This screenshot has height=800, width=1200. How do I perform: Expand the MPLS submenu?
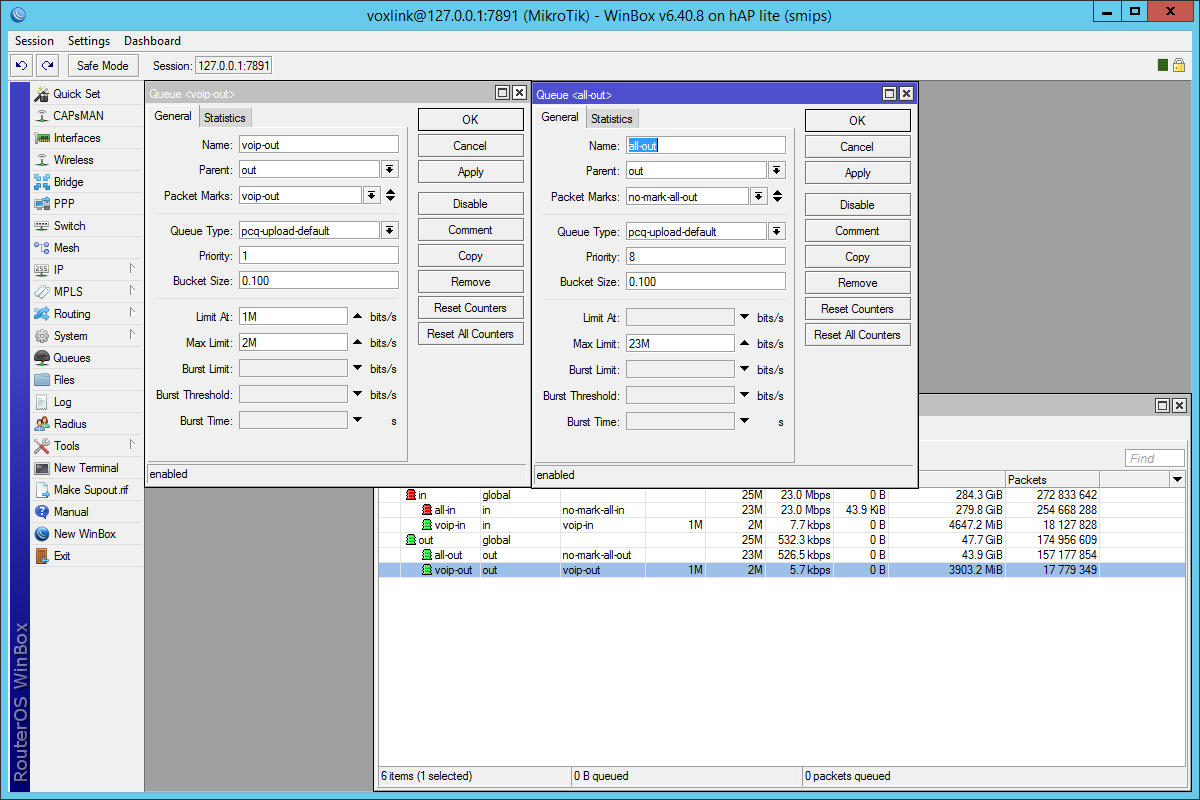(86, 292)
